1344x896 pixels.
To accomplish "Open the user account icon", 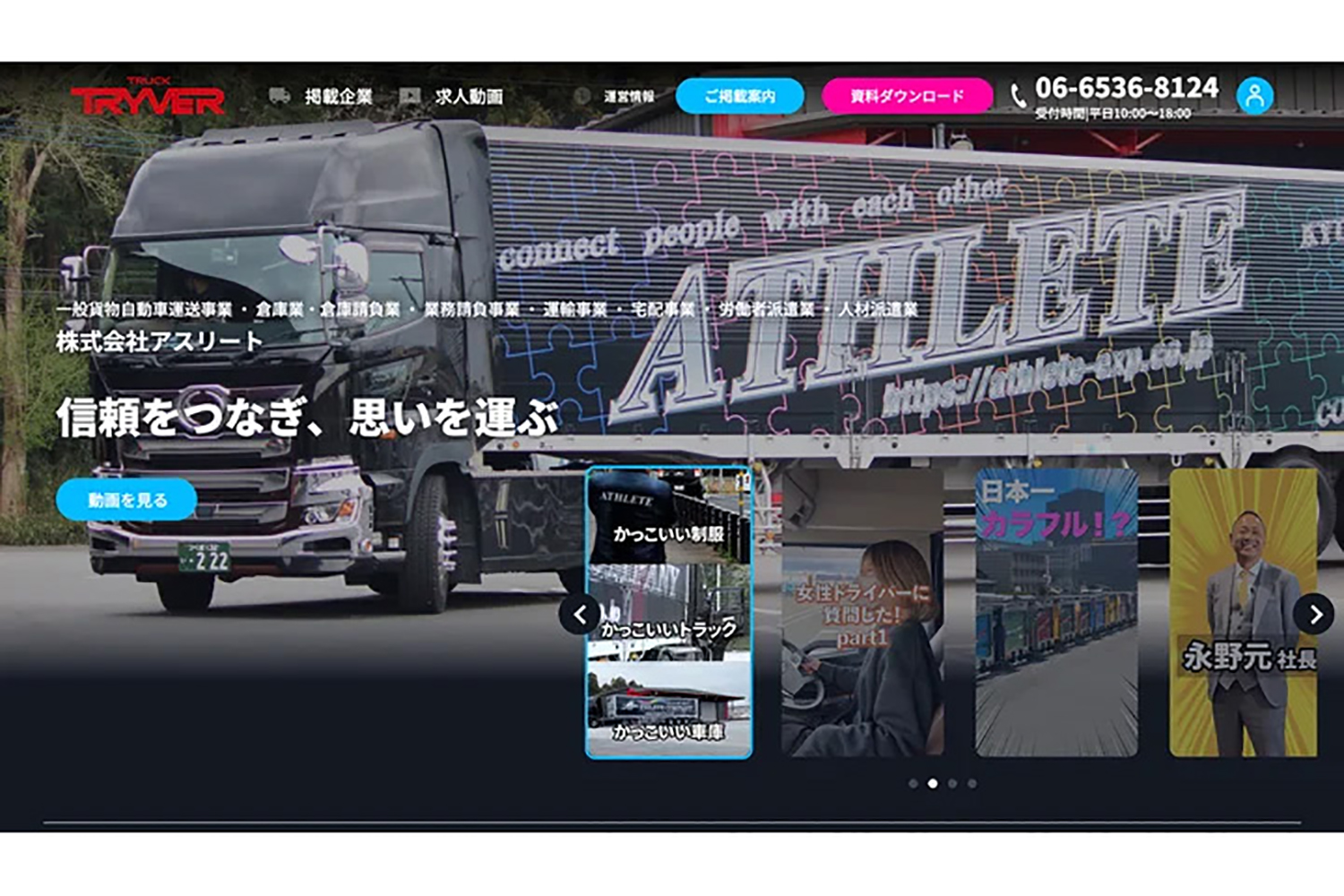I will [x=1254, y=95].
